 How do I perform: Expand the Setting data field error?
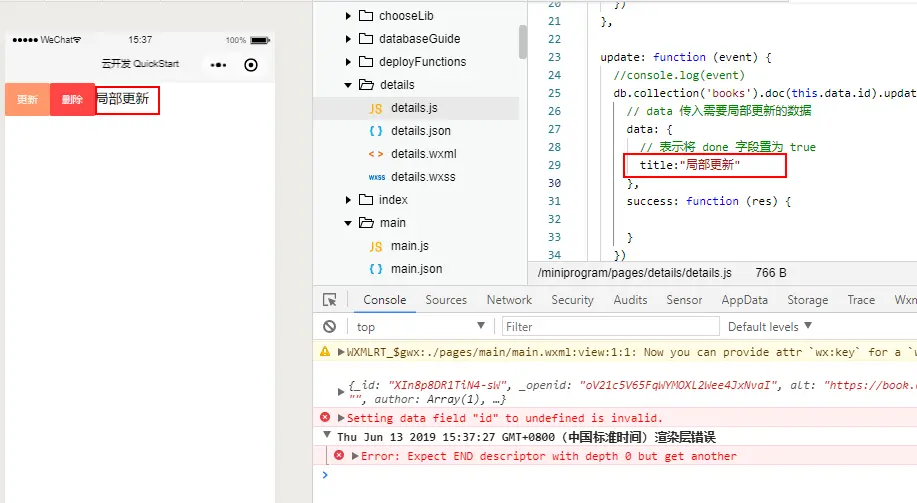click(x=341, y=418)
